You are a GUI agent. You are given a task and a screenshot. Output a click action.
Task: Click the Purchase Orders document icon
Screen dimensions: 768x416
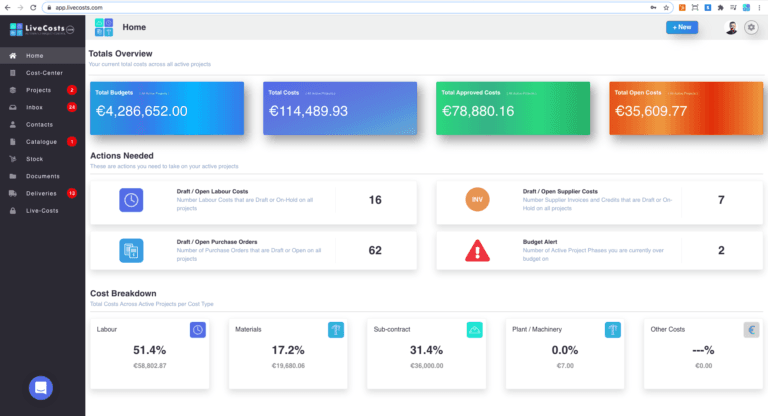132,249
